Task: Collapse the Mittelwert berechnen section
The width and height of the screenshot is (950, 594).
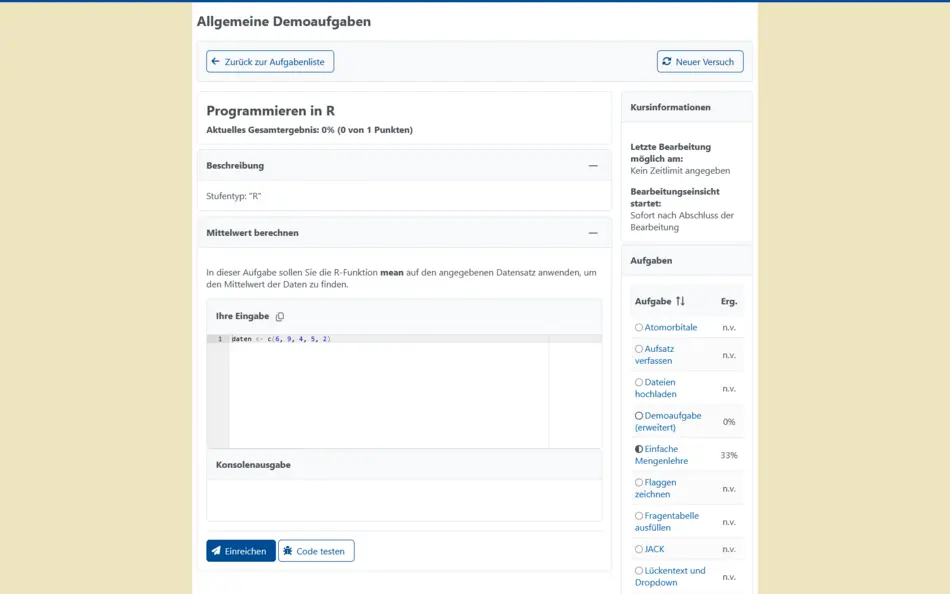Action: (593, 233)
